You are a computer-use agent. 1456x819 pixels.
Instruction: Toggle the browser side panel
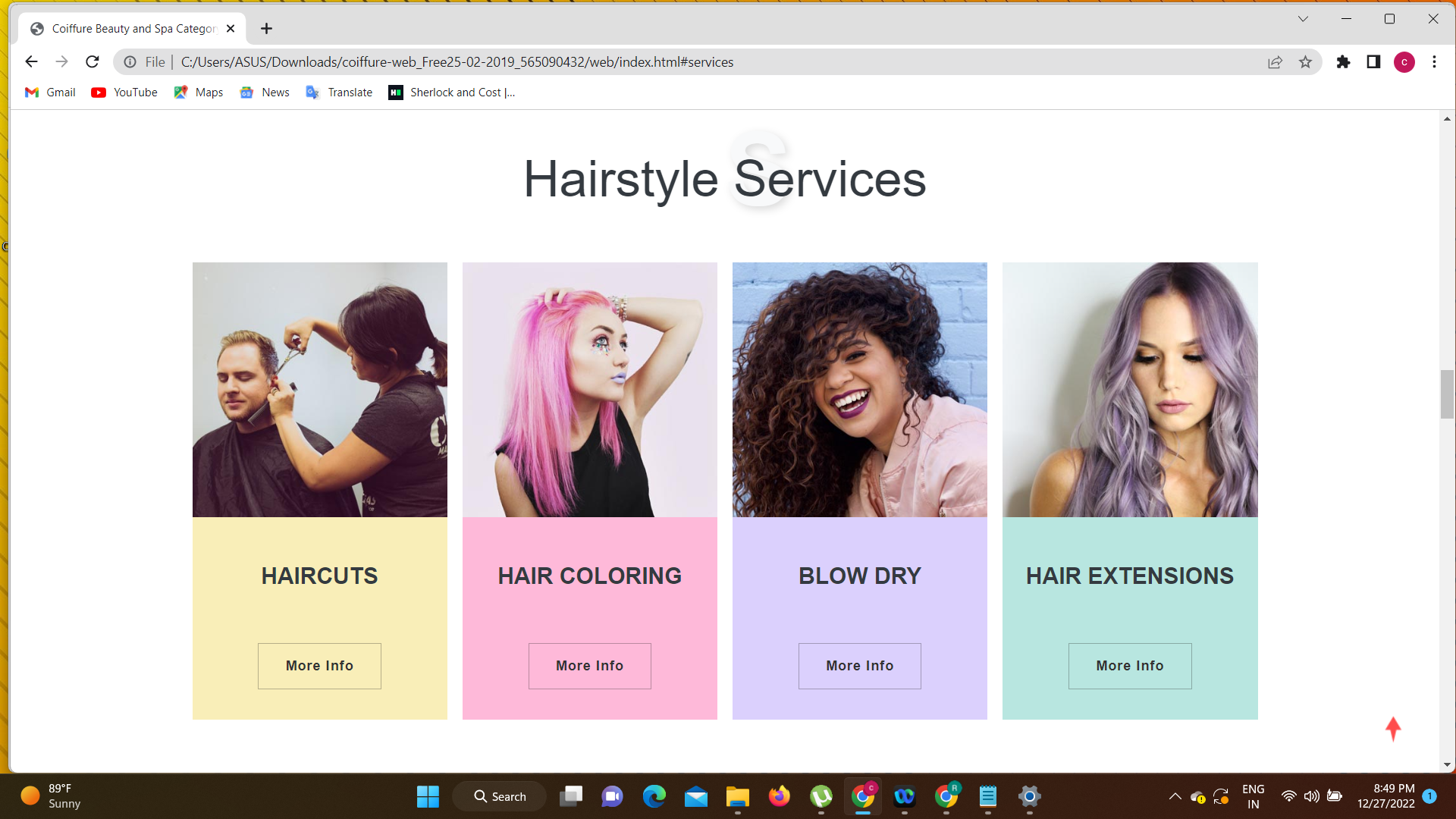click(x=1374, y=61)
